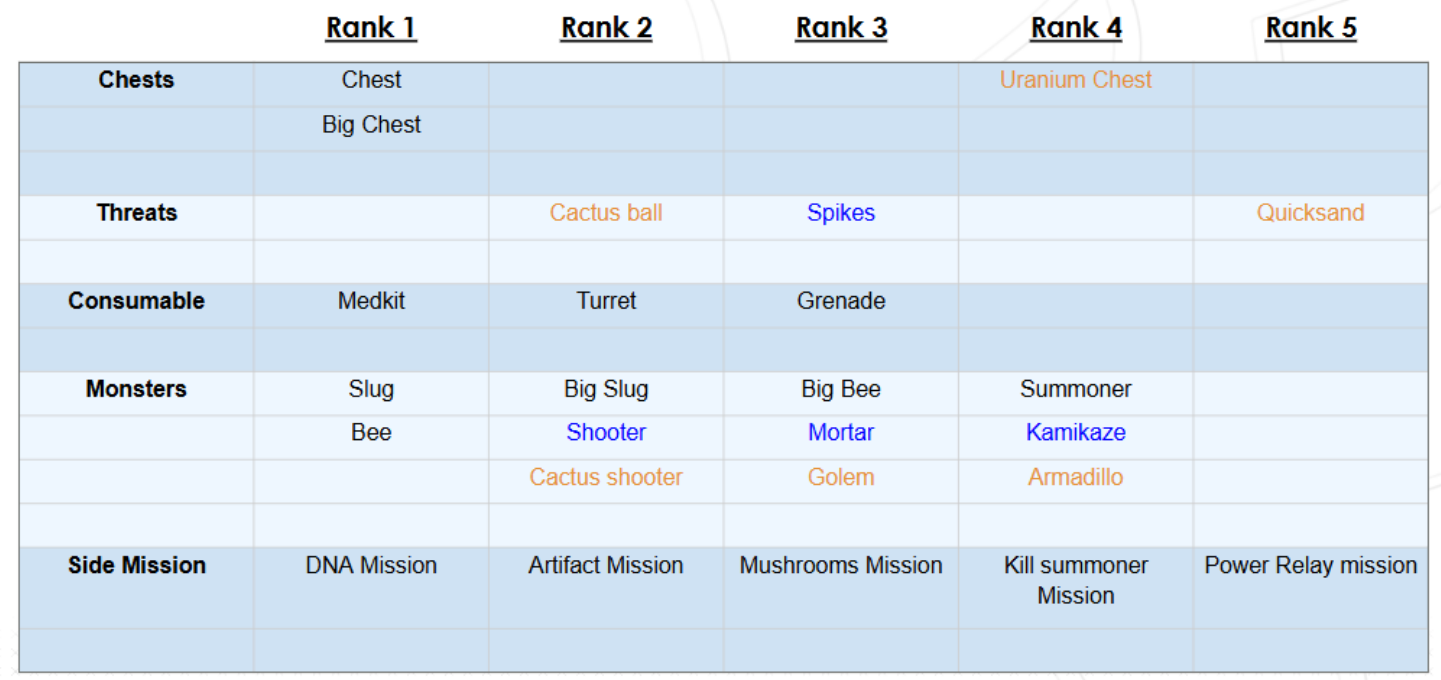Viewport: 1441px width, 680px height.
Task: Select the Mushrooms Mission cell
Action: [841, 565]
